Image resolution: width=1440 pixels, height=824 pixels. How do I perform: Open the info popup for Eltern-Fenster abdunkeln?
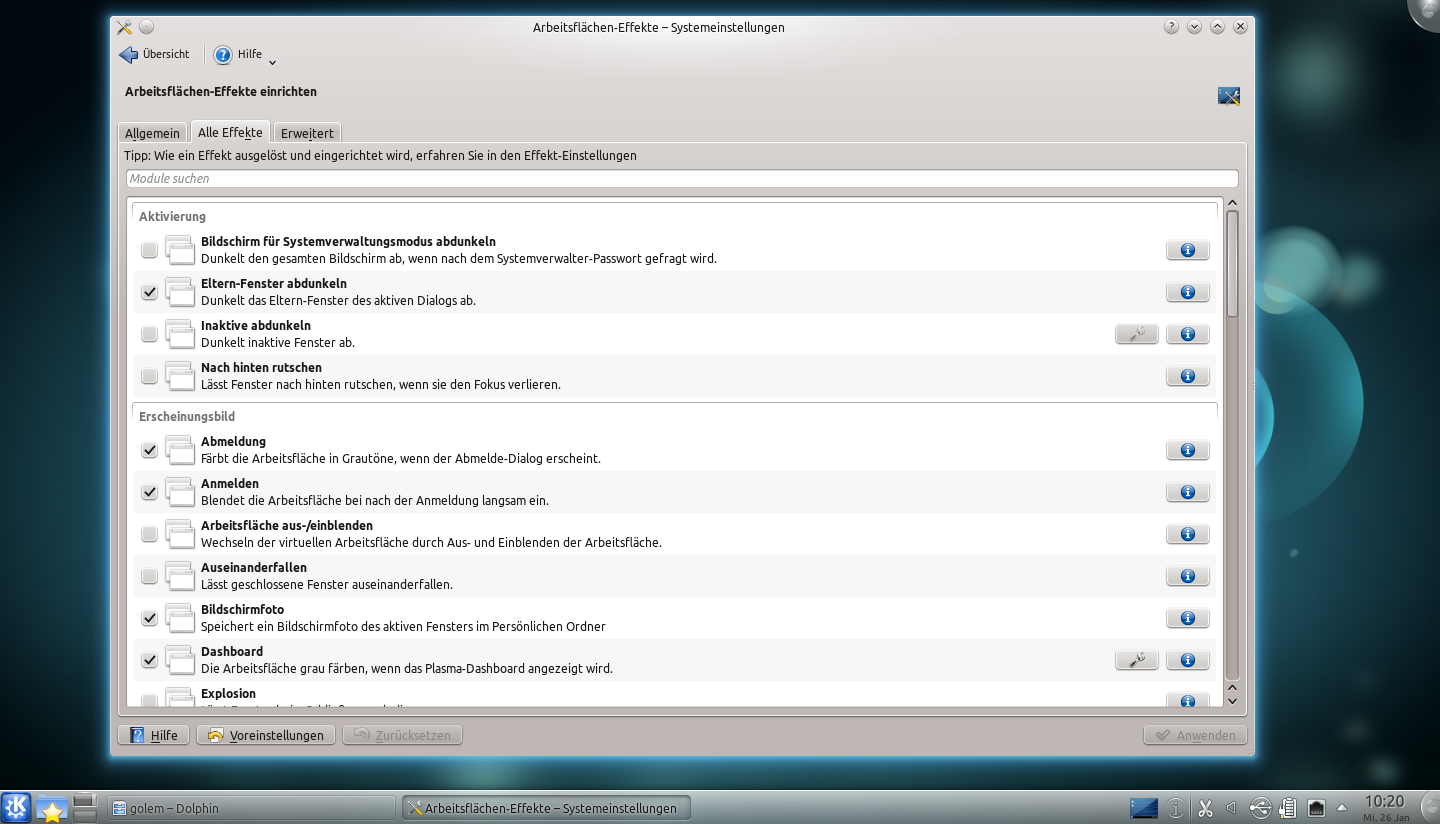tap(1187, 292)
